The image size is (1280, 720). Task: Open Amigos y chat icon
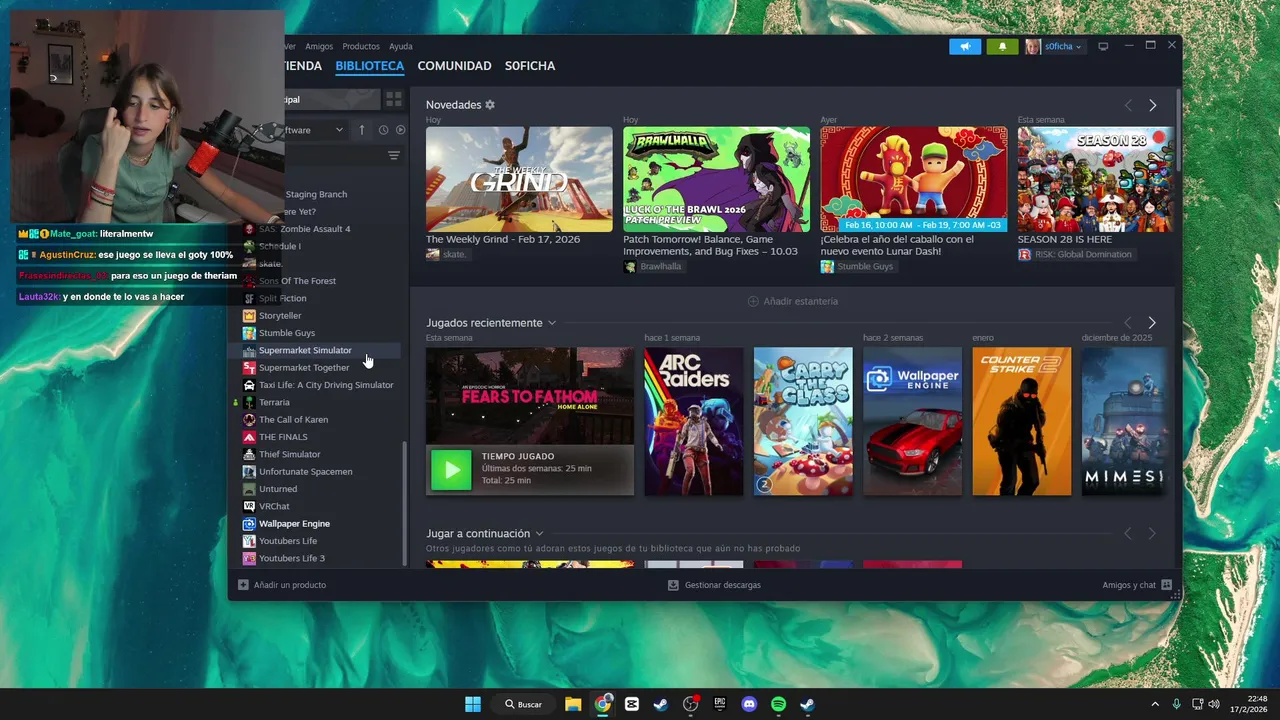1166,585
